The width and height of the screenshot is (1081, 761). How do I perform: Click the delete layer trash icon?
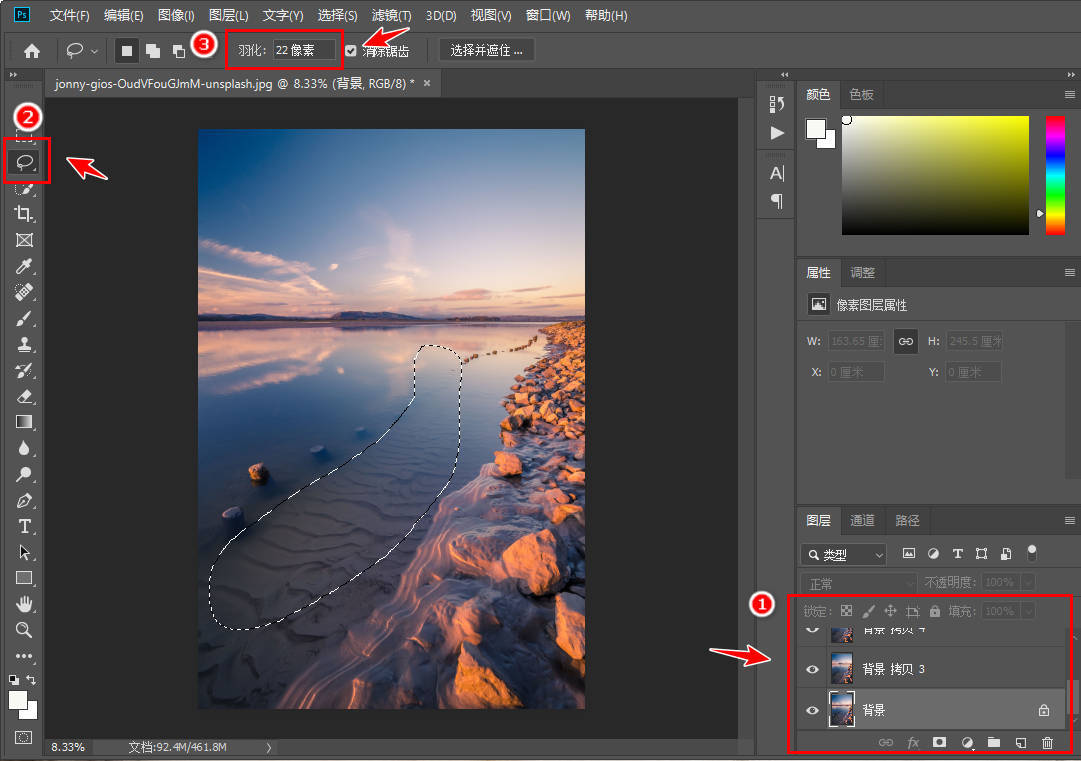tap(1047, 742)
